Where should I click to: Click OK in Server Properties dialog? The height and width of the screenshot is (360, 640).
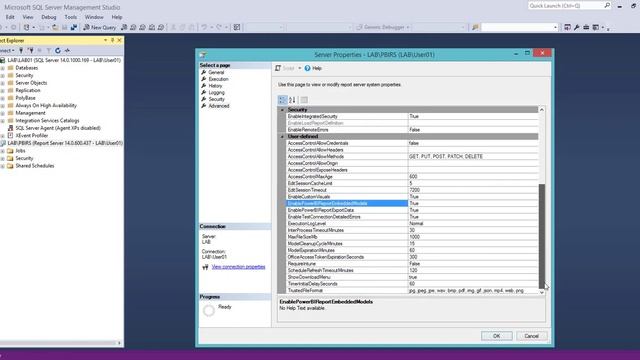pos(496,336)
